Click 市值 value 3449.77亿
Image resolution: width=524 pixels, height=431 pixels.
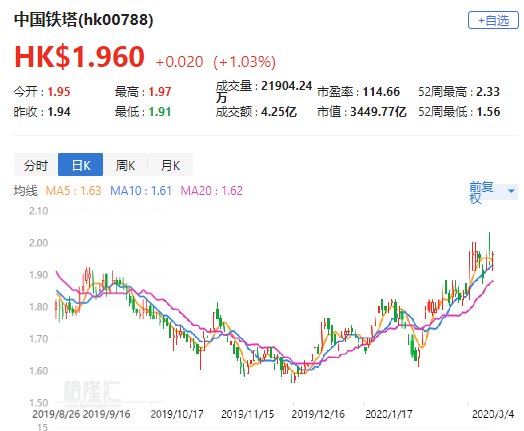[378, 112]
